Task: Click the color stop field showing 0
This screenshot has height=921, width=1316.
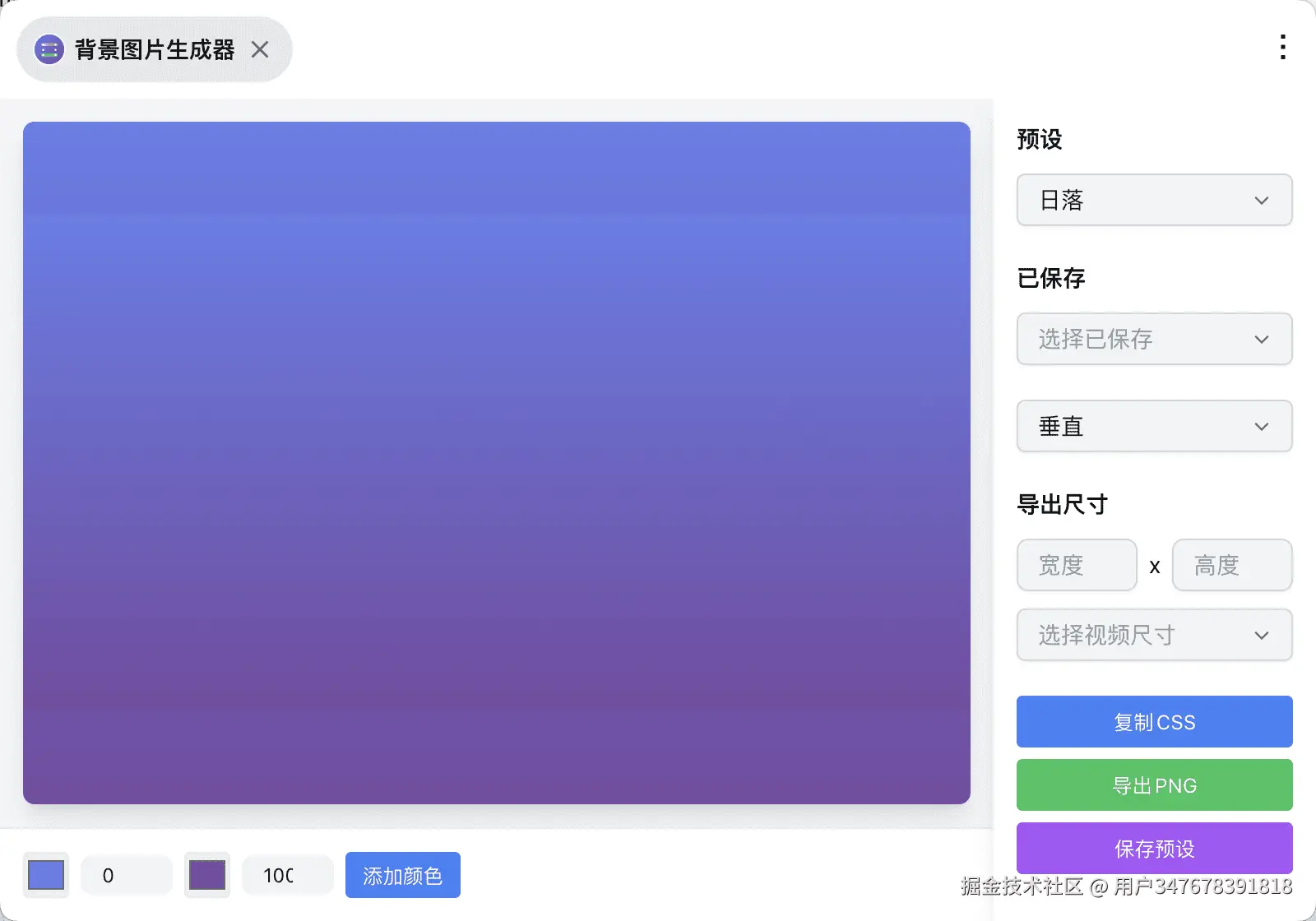Action: (x=127, y=875)
